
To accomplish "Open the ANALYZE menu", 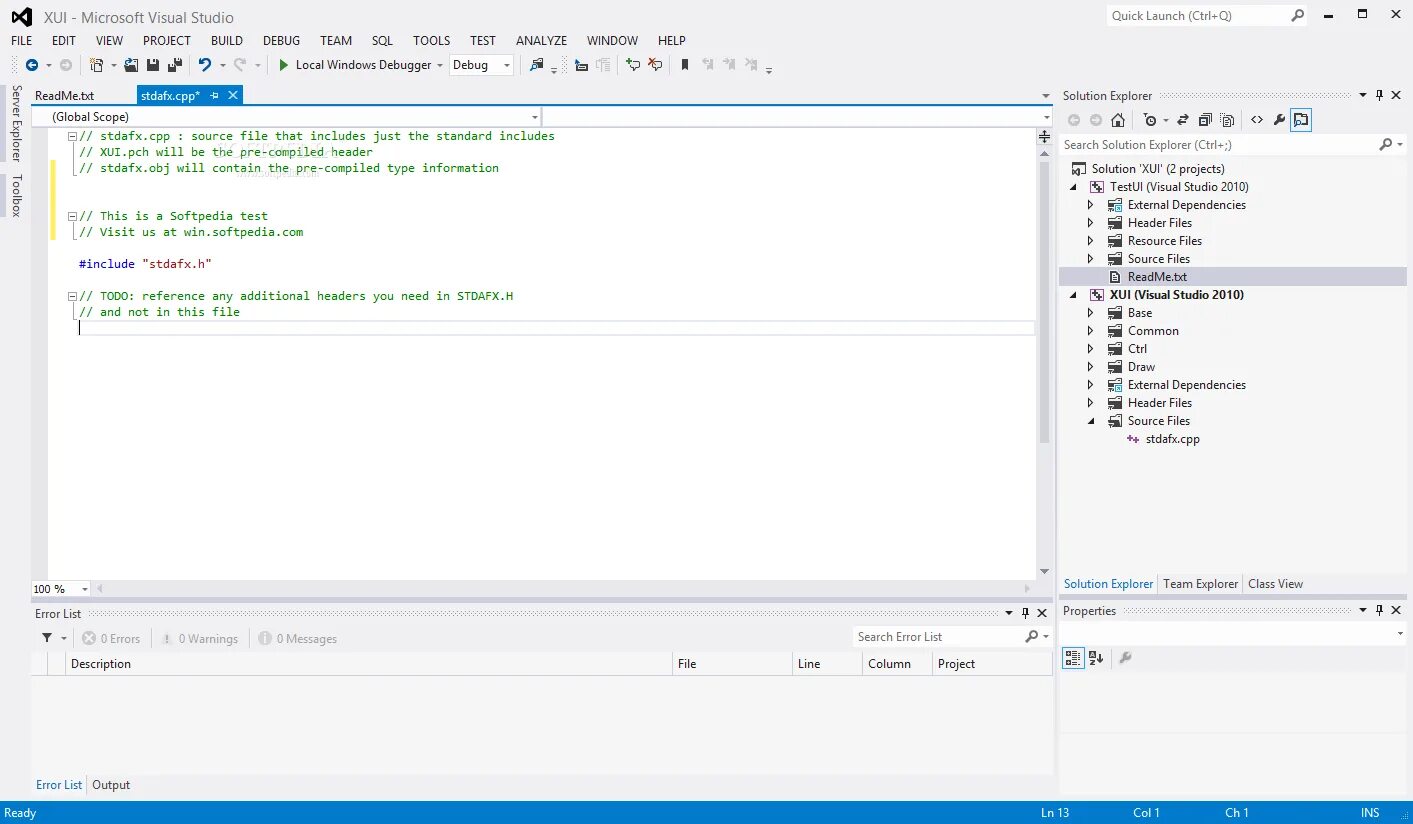I will pos(541,41).
